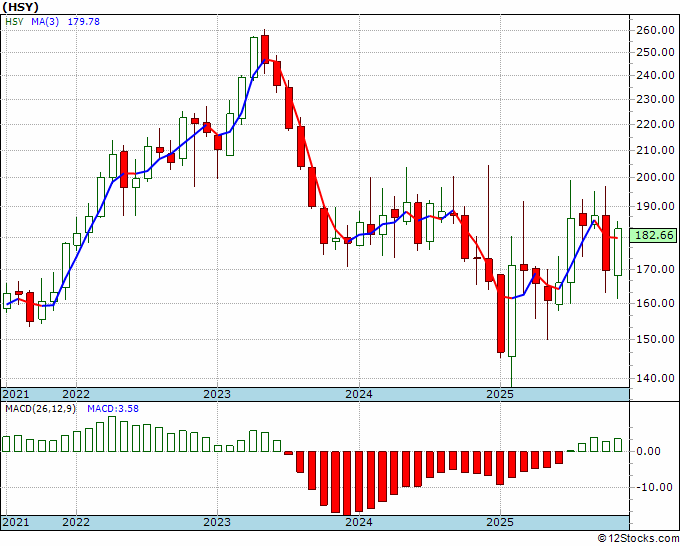Click the 230.00 price axis label

(655, 99)
